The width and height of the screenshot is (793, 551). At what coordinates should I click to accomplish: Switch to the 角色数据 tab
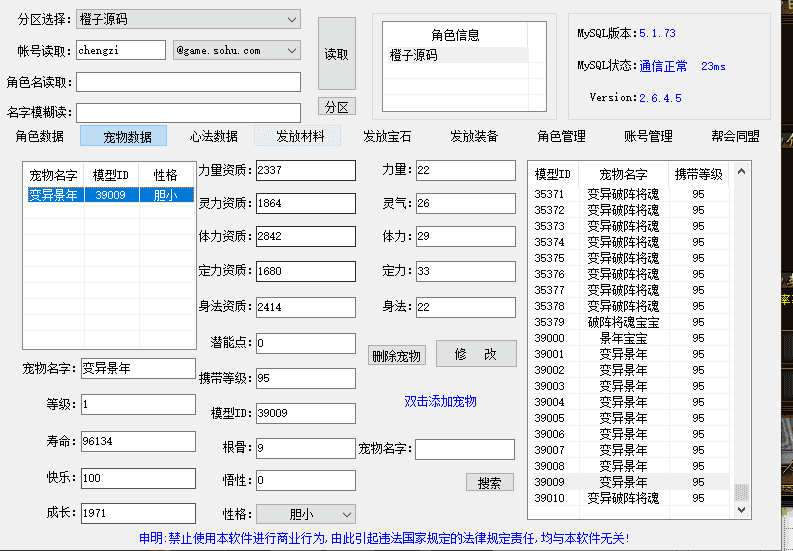point(40,136)
